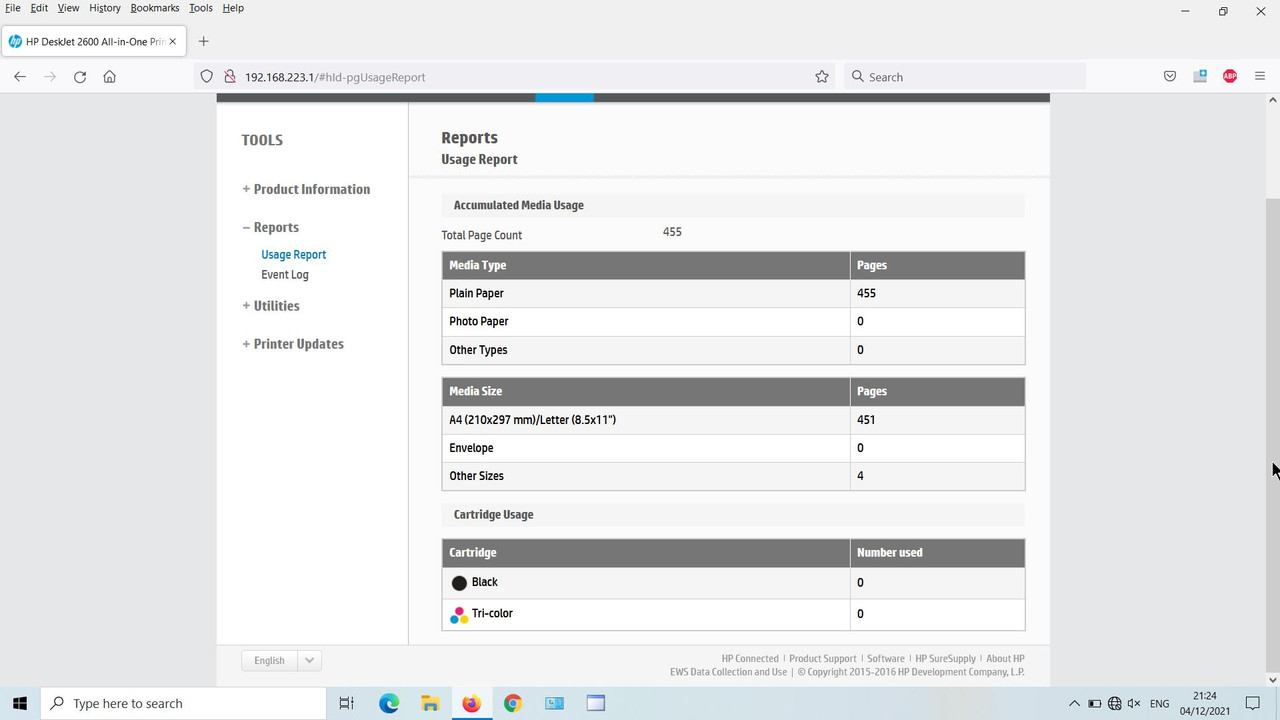The image size is (1280, 720).
Task: Go back to the previous page
Action: point(20,77)
